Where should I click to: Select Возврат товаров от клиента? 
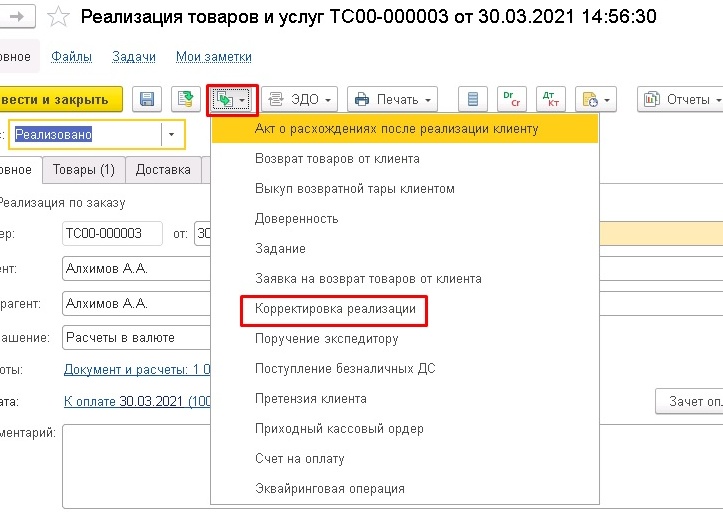405,159
